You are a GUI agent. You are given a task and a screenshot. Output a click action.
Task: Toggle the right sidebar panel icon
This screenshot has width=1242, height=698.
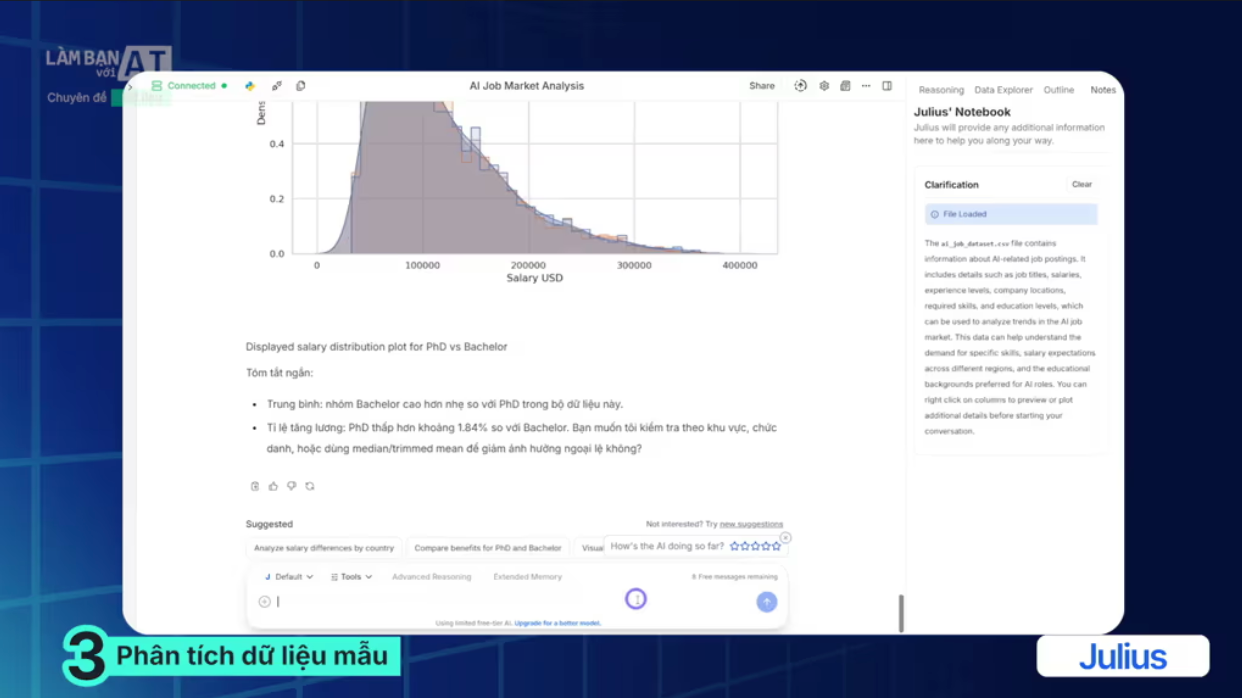(887, 86)
